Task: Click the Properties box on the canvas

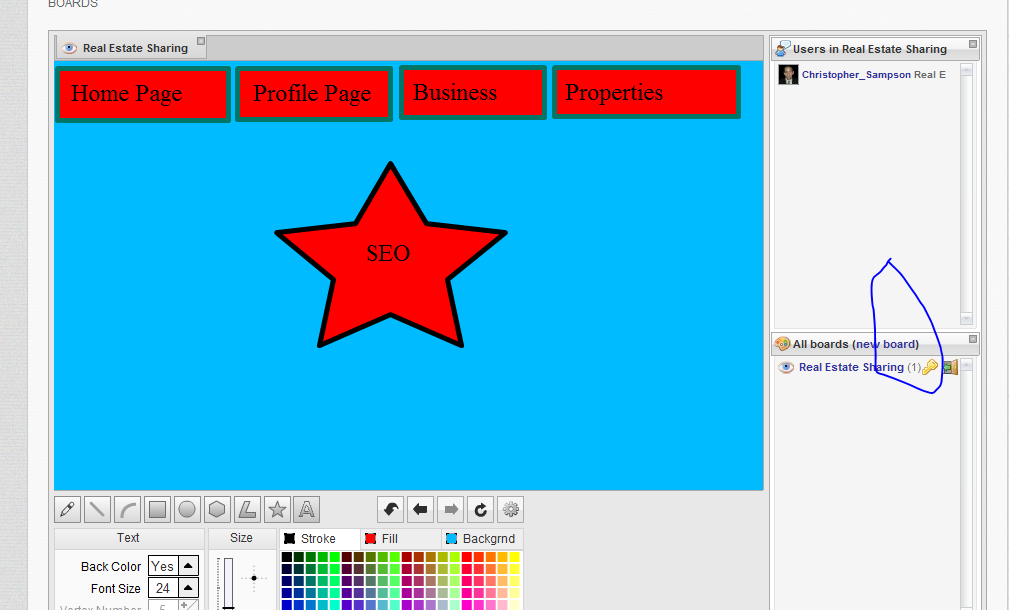Action: click(646, 93)
